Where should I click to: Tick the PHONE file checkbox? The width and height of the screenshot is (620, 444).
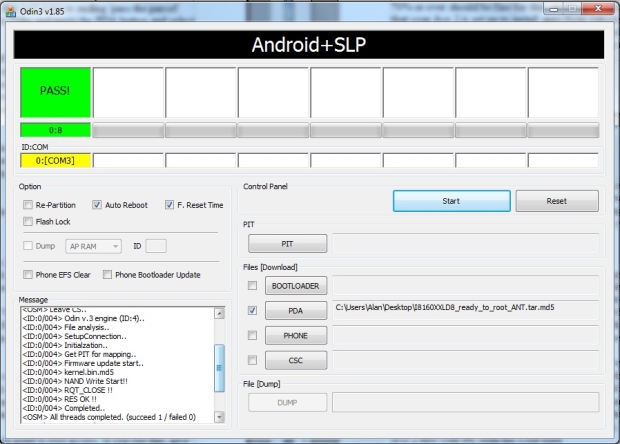click(x=252, y=335)
